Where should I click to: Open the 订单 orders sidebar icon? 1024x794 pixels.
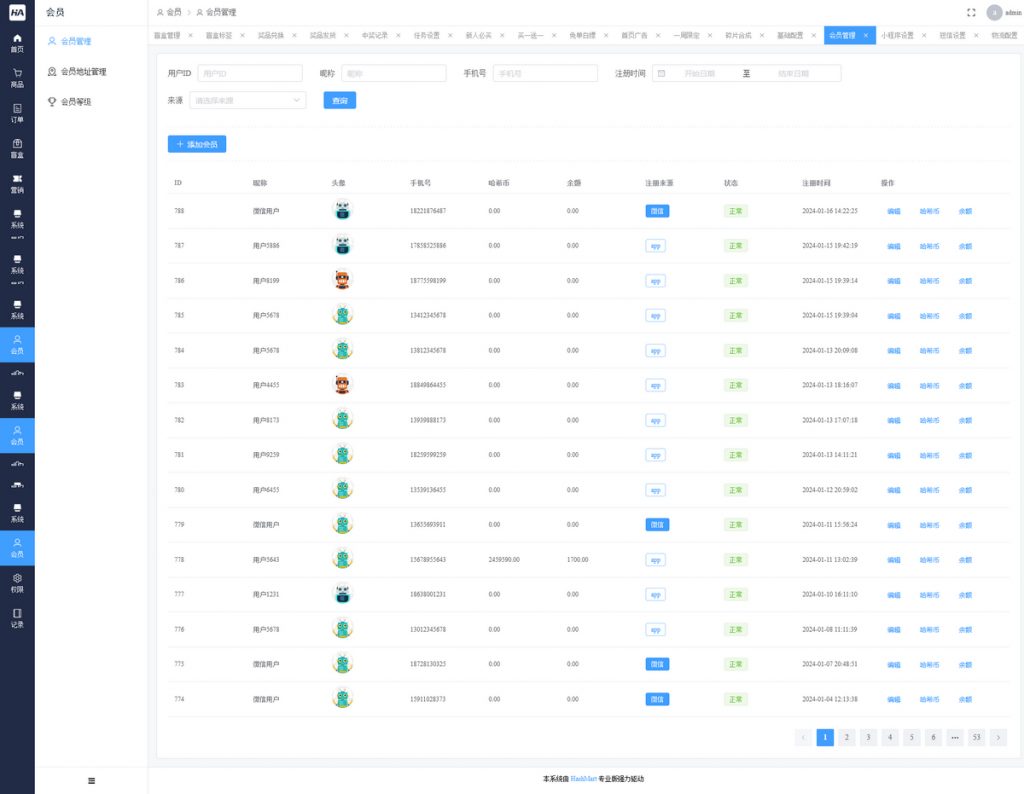(17, 113)
